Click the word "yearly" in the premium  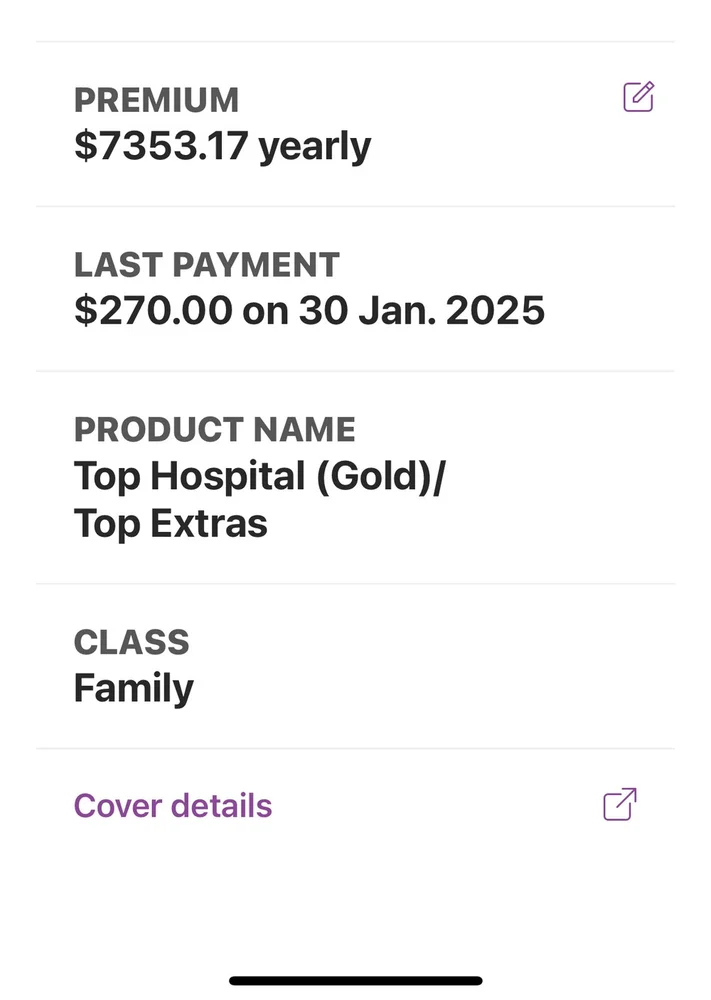315,147
